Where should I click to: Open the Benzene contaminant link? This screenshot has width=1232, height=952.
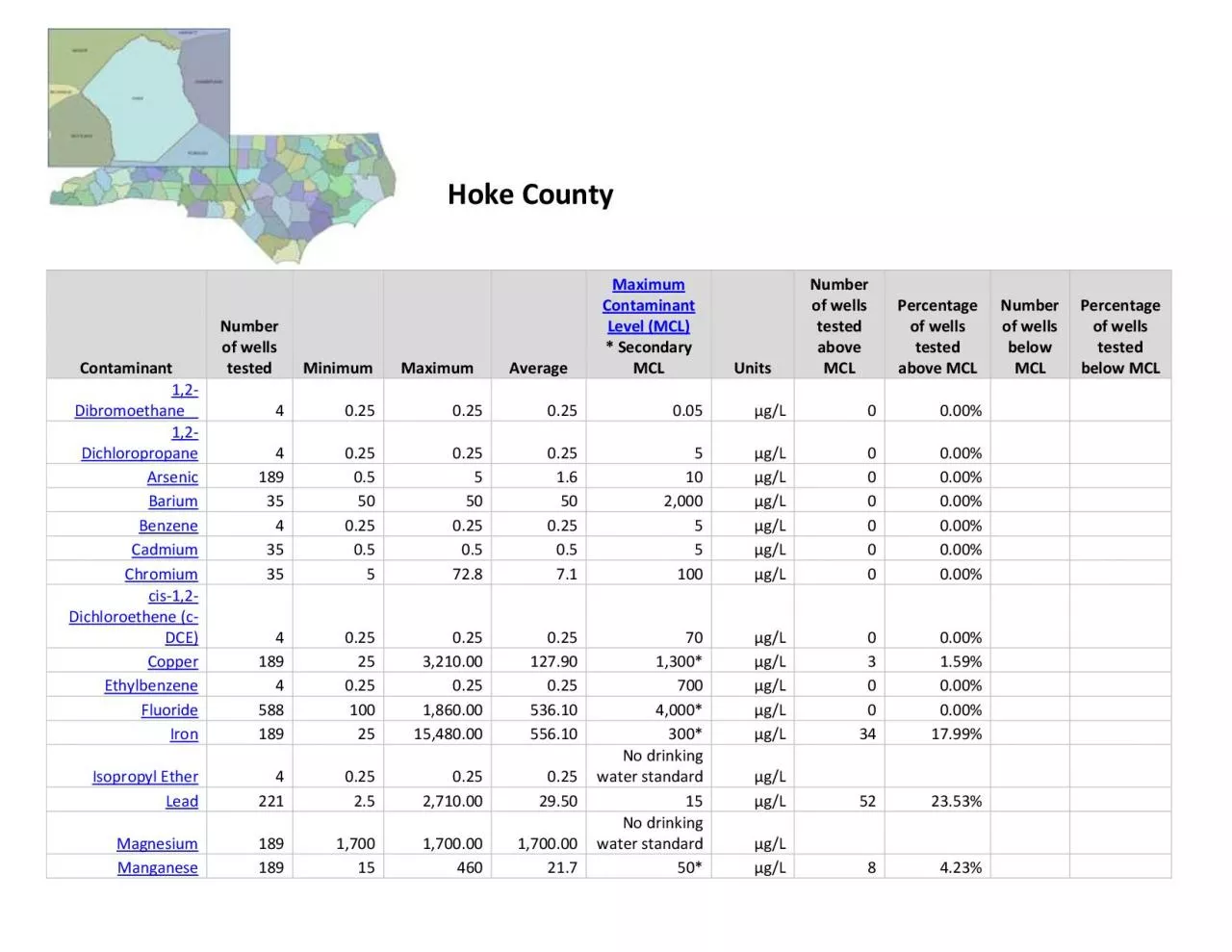click(x=168, y=526)
